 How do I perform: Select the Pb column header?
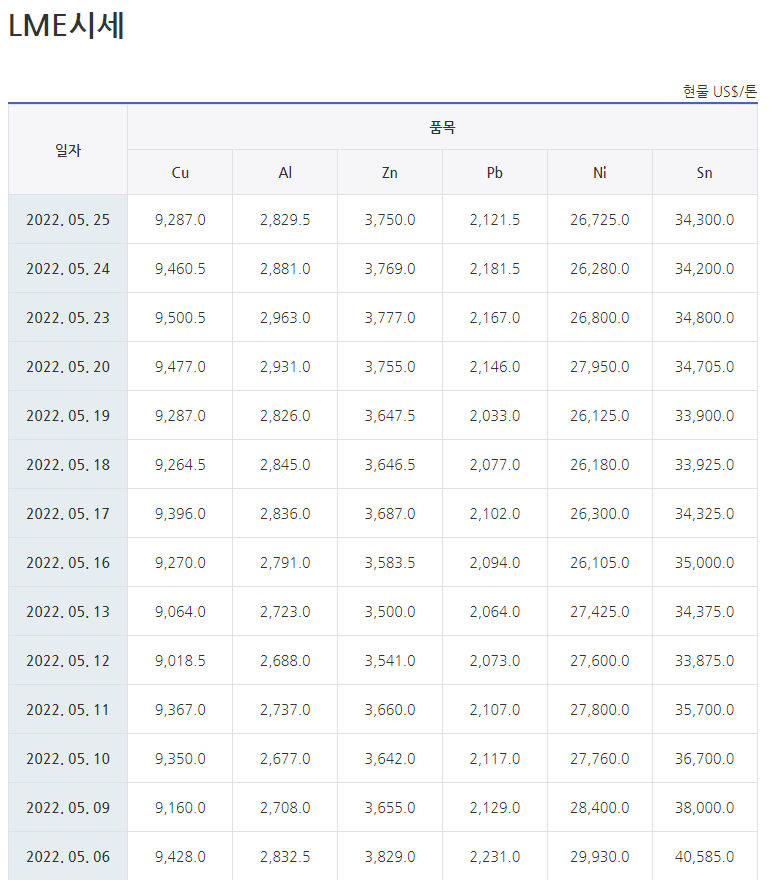495,172
